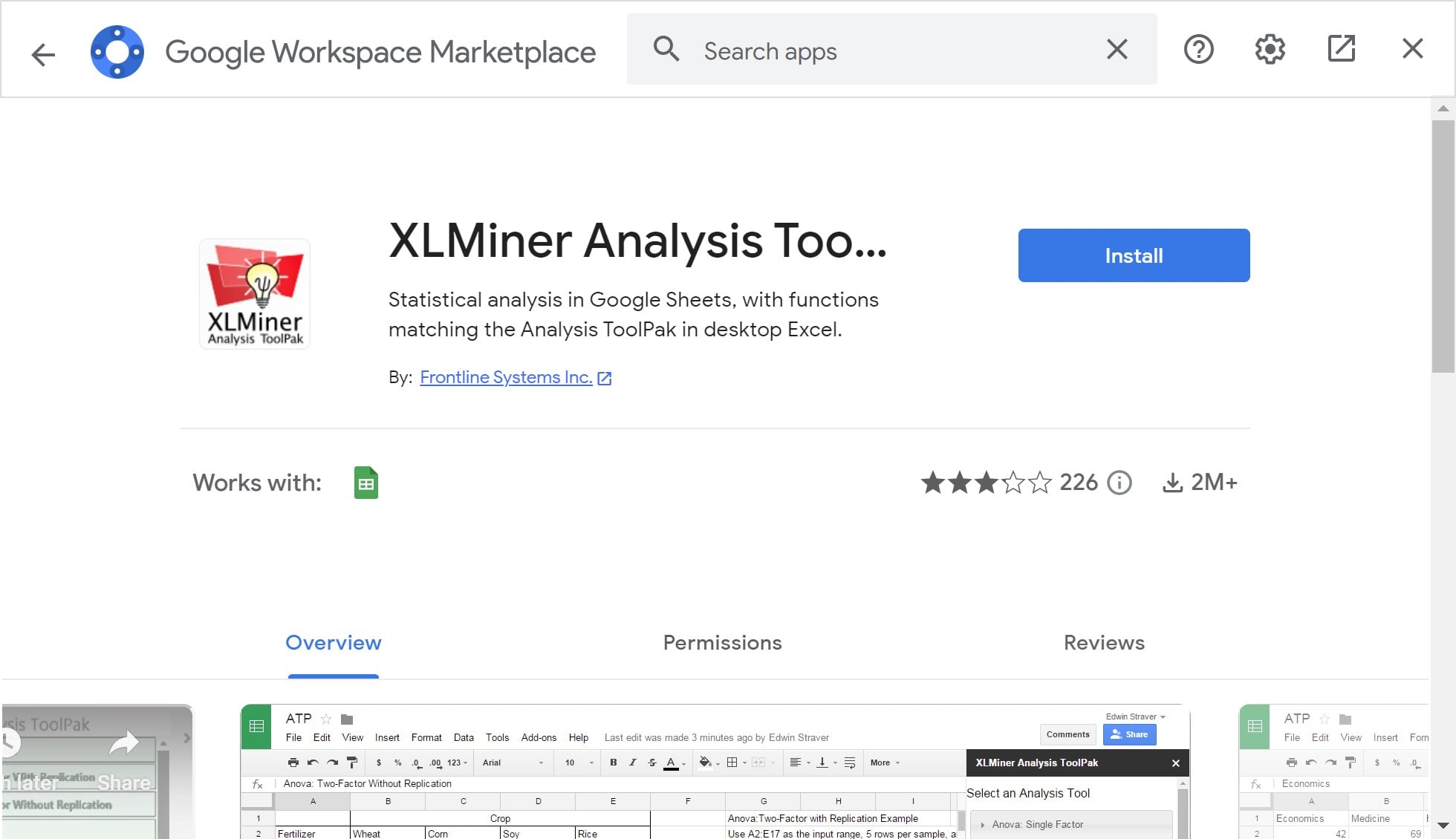The width and height of the screenshot is (1456, 839).
Task: Click the back arrow icon
Action: (43, 53)
